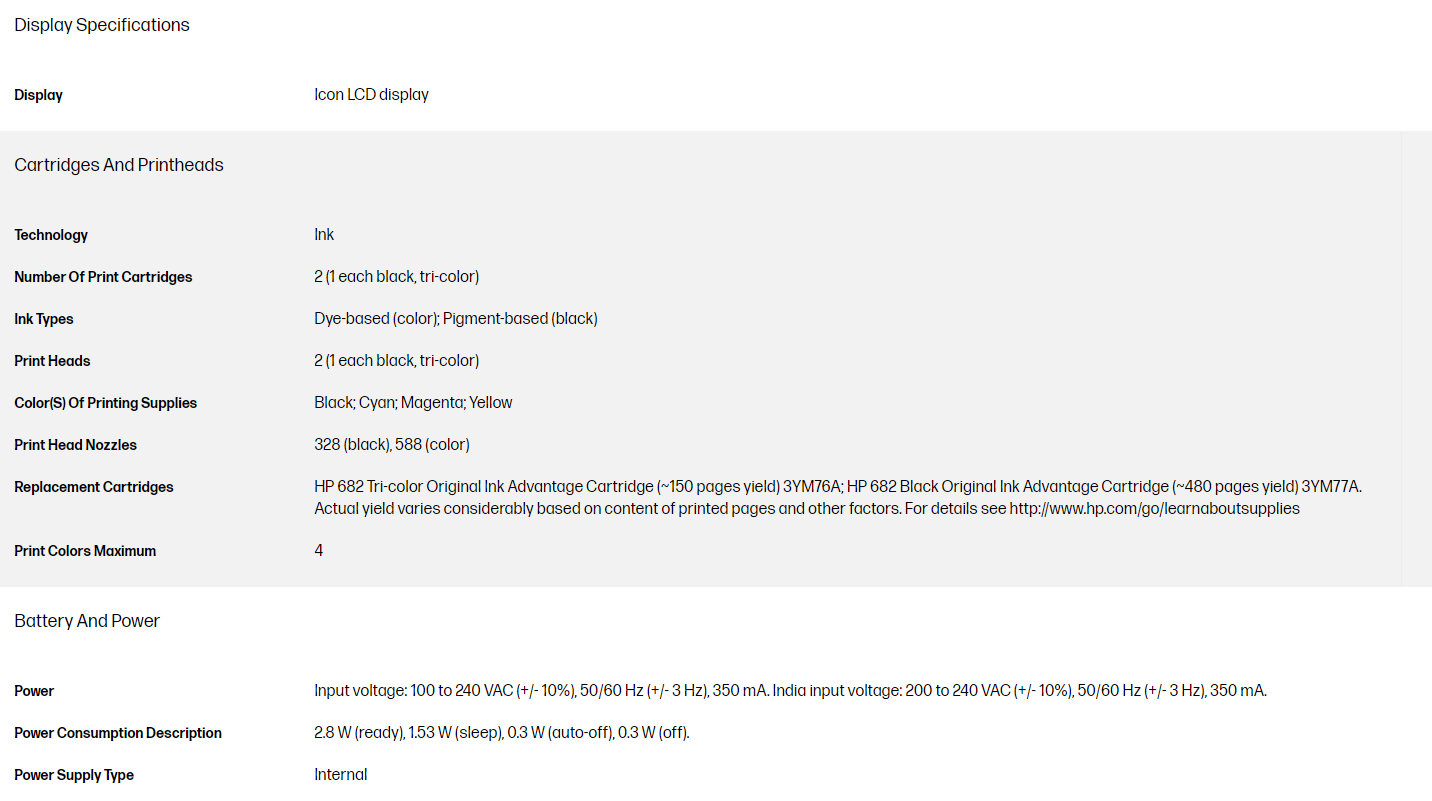Click the Replacement Cartridges label

(x=94, y=487)
